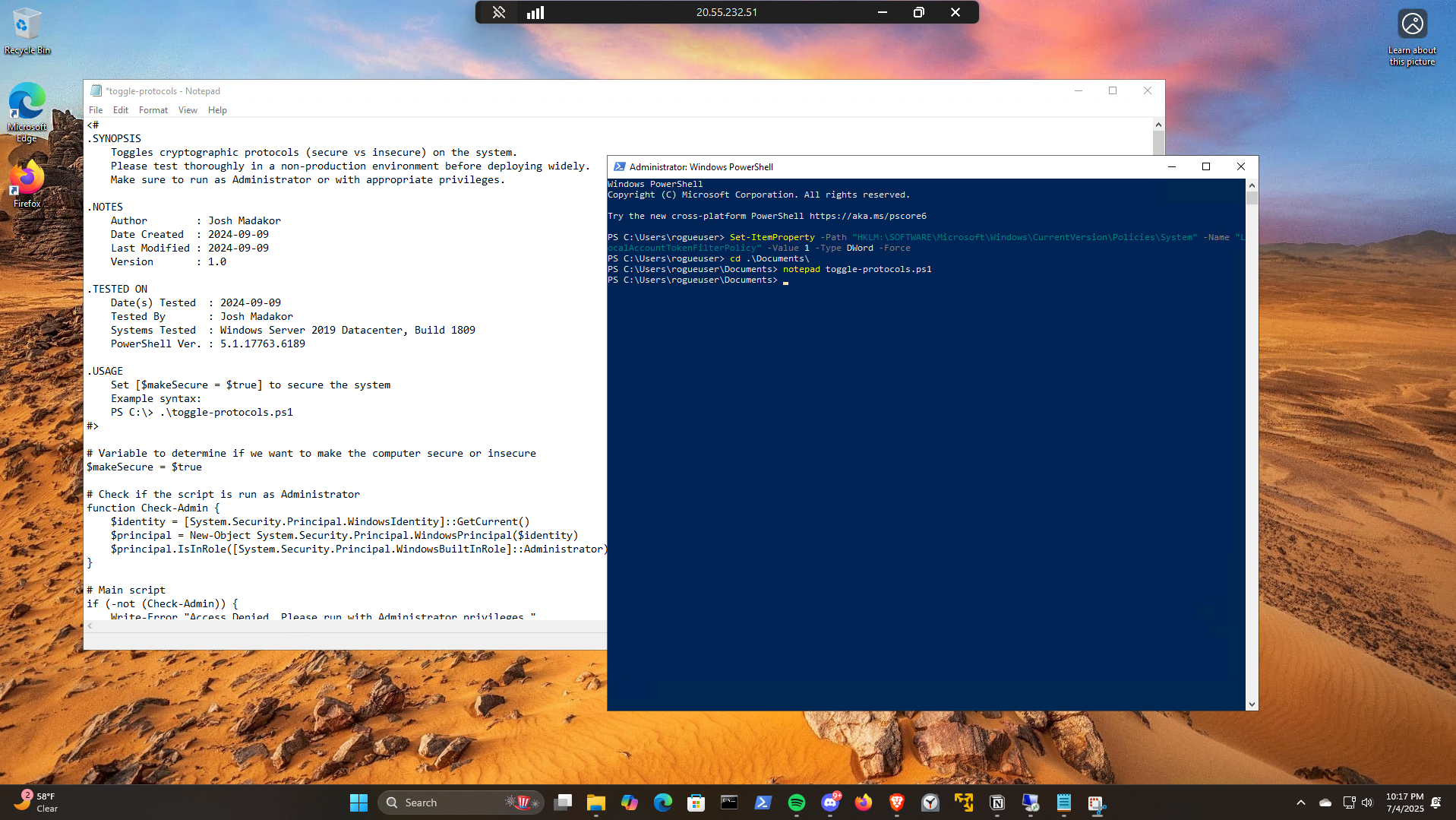
Task: Open the Edit menu in Notepad
Action: coord(121,110)
